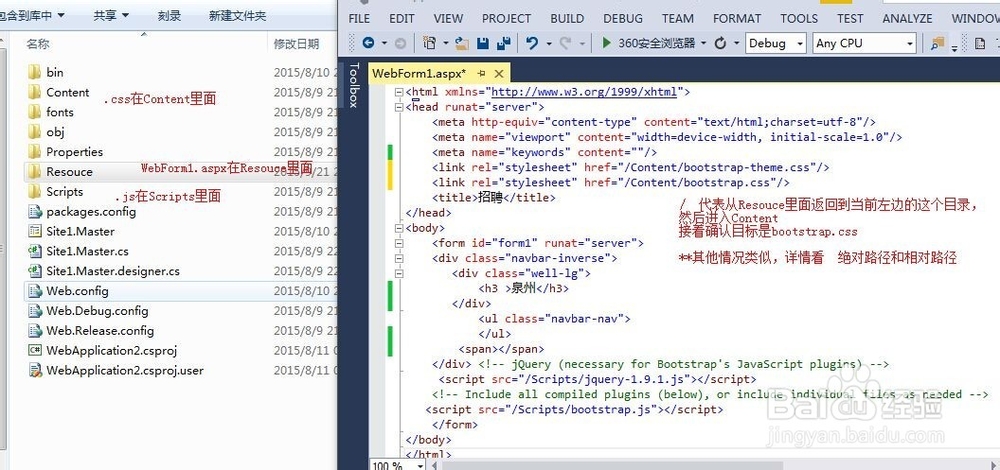Image resolution: width=1000 pixels, height=470 pixels.
Task: Open the DEBUG menu
Action: 623,18
